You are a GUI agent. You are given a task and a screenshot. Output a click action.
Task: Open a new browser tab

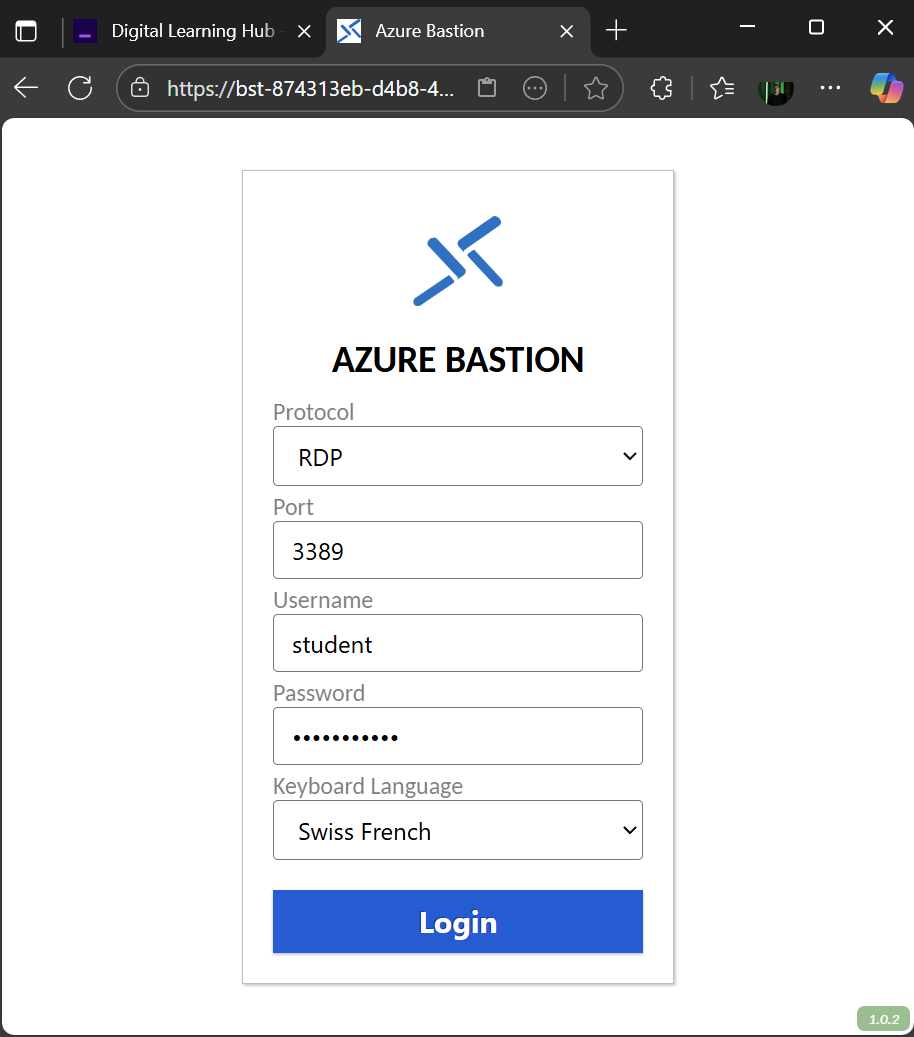(x=617, y=31)
